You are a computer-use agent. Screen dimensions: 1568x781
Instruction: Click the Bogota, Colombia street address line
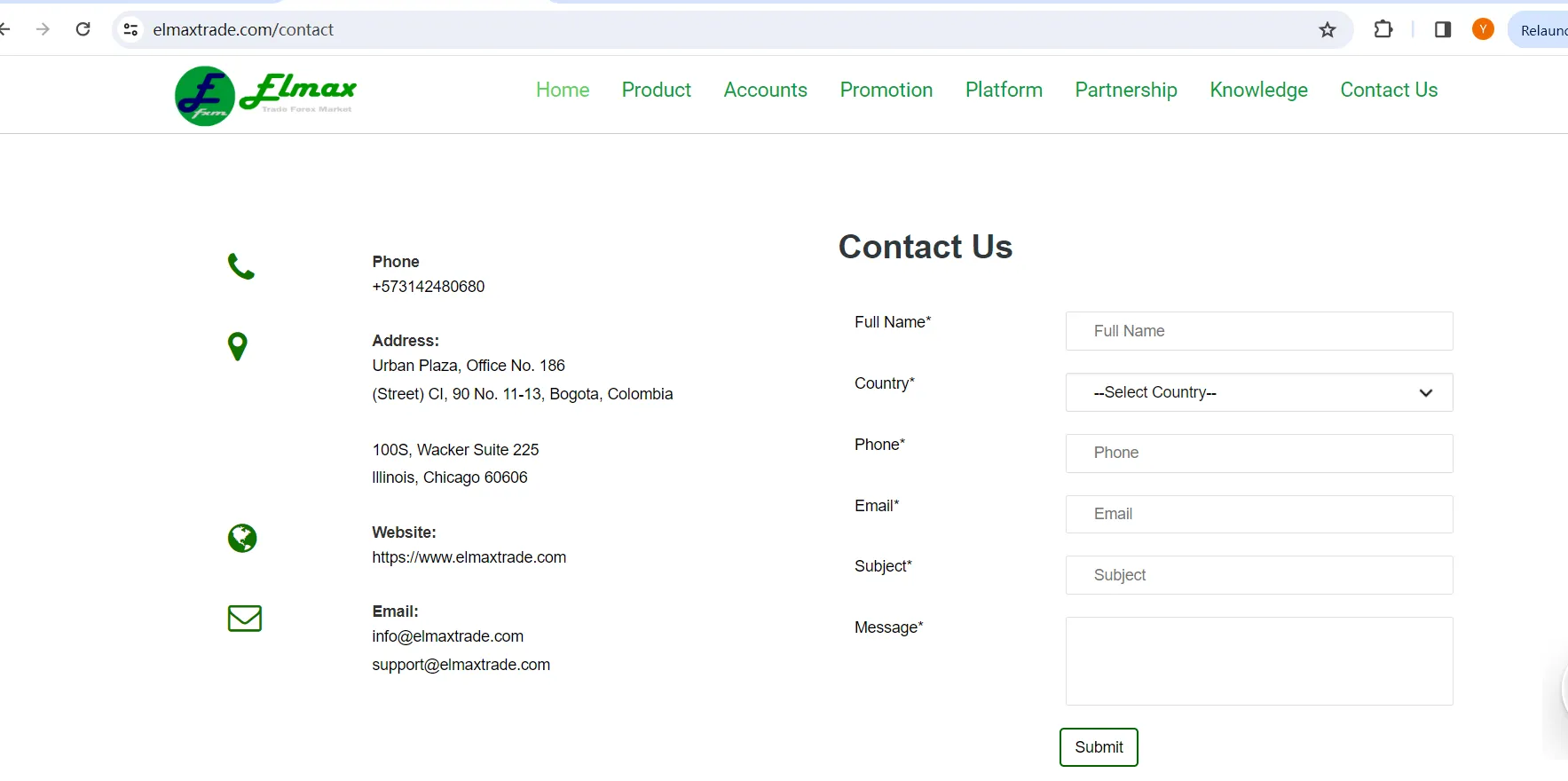point(523,394)
